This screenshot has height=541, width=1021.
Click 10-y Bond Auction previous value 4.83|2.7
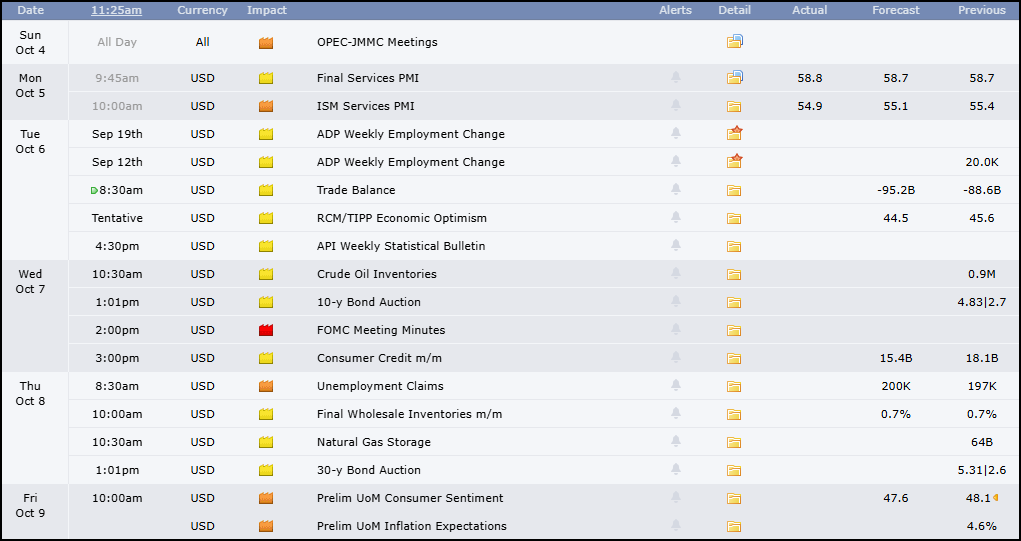coord(982,302)
